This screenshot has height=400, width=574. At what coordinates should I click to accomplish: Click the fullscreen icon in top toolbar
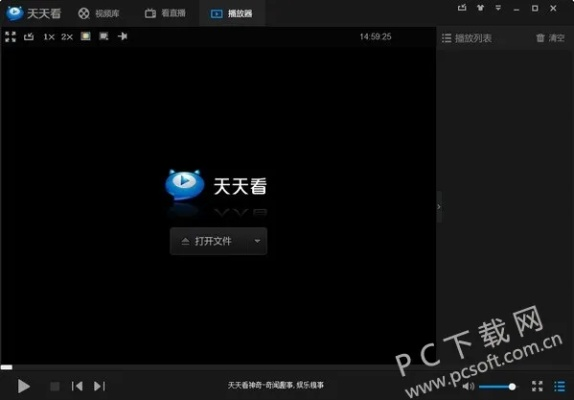pos(11,37)
